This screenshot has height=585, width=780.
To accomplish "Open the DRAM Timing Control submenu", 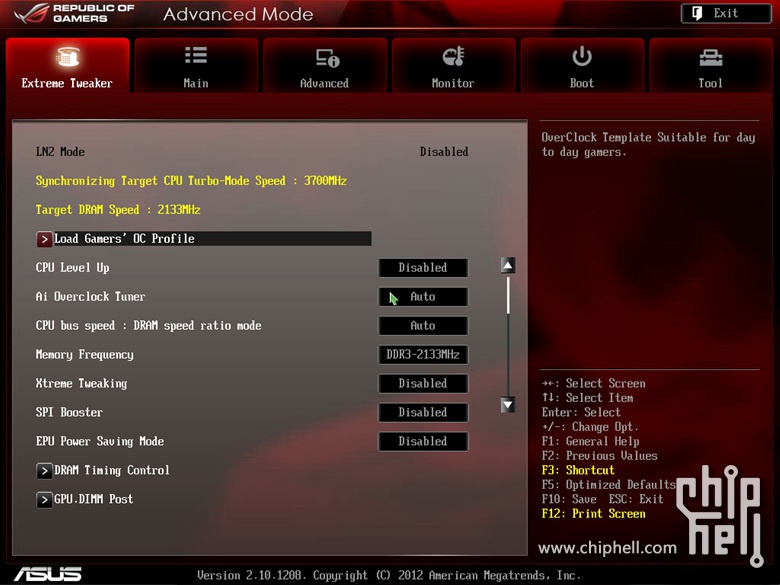I will tap(112, 470).
